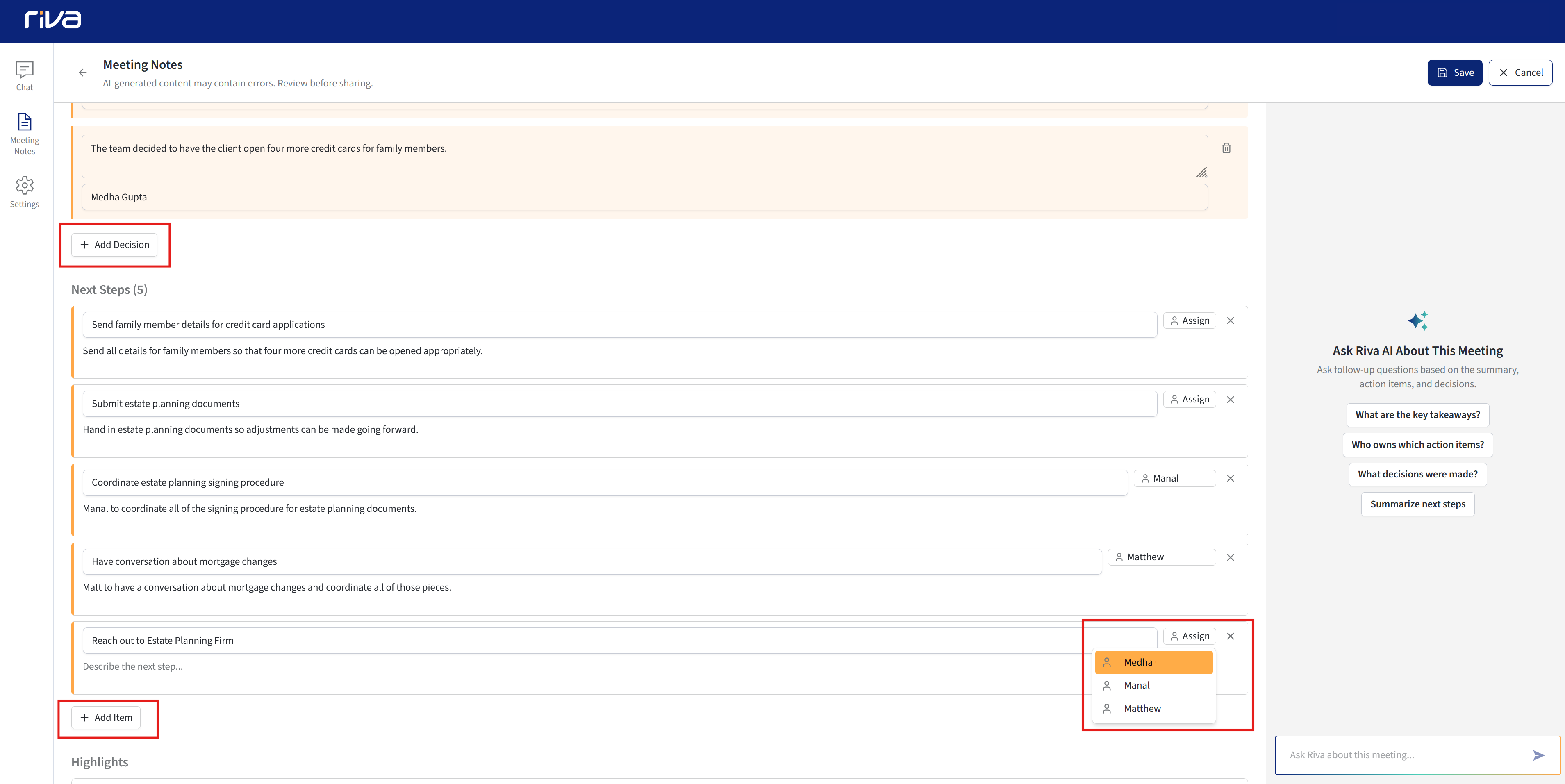The image size is (1565, 784).
Task: Click the 'Send all details for family members' description
Action: pos(282,351)
